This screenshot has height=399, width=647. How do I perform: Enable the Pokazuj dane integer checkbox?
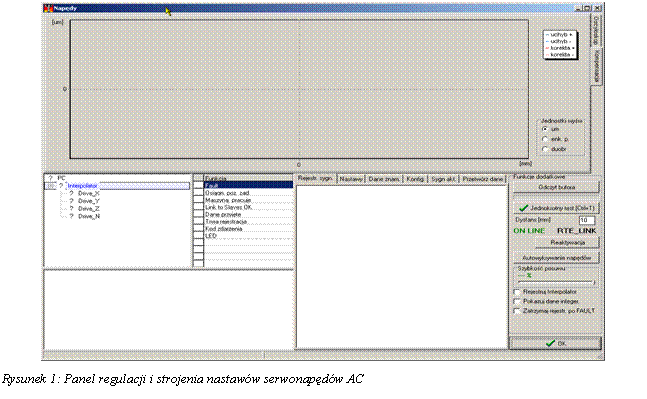pyautogui.click(x=517, y=301)
